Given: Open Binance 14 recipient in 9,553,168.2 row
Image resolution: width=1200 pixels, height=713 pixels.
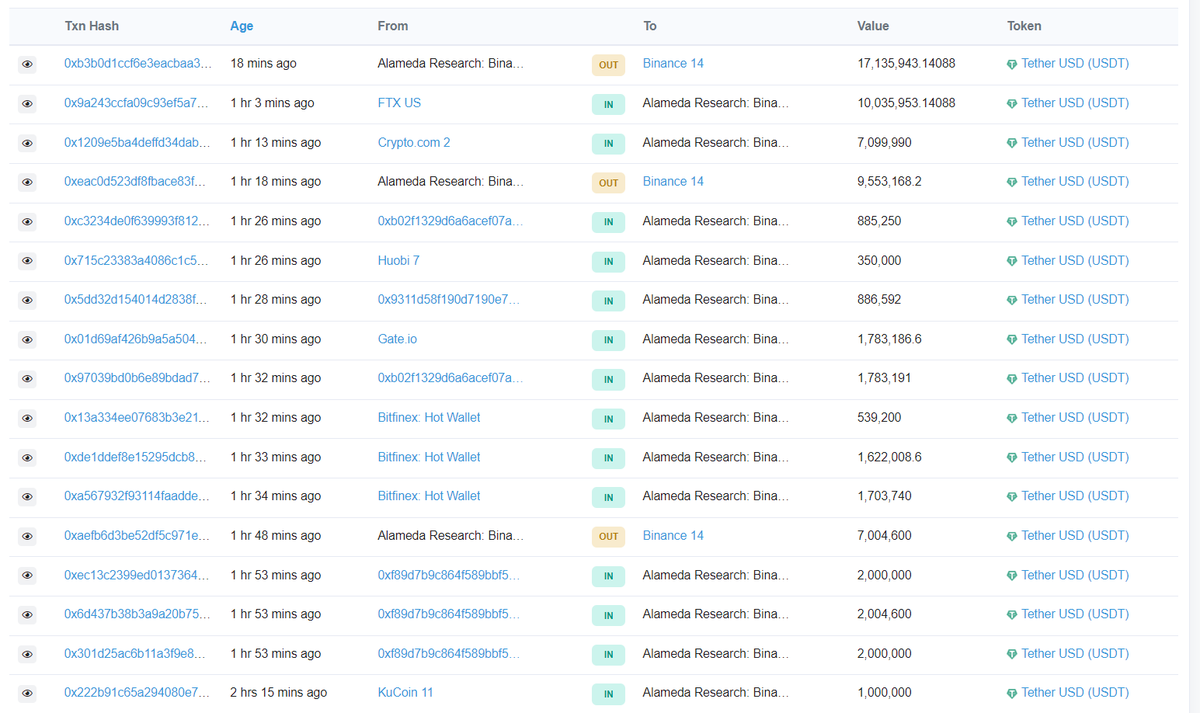Looking at the screenshot, I should pos(673,181).
